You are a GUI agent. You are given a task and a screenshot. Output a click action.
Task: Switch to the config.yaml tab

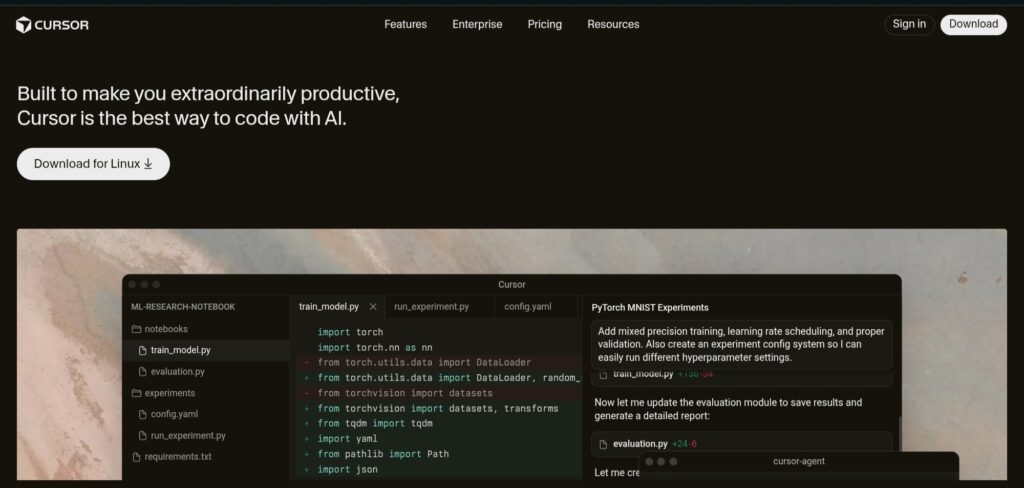[x=528, y=306]
